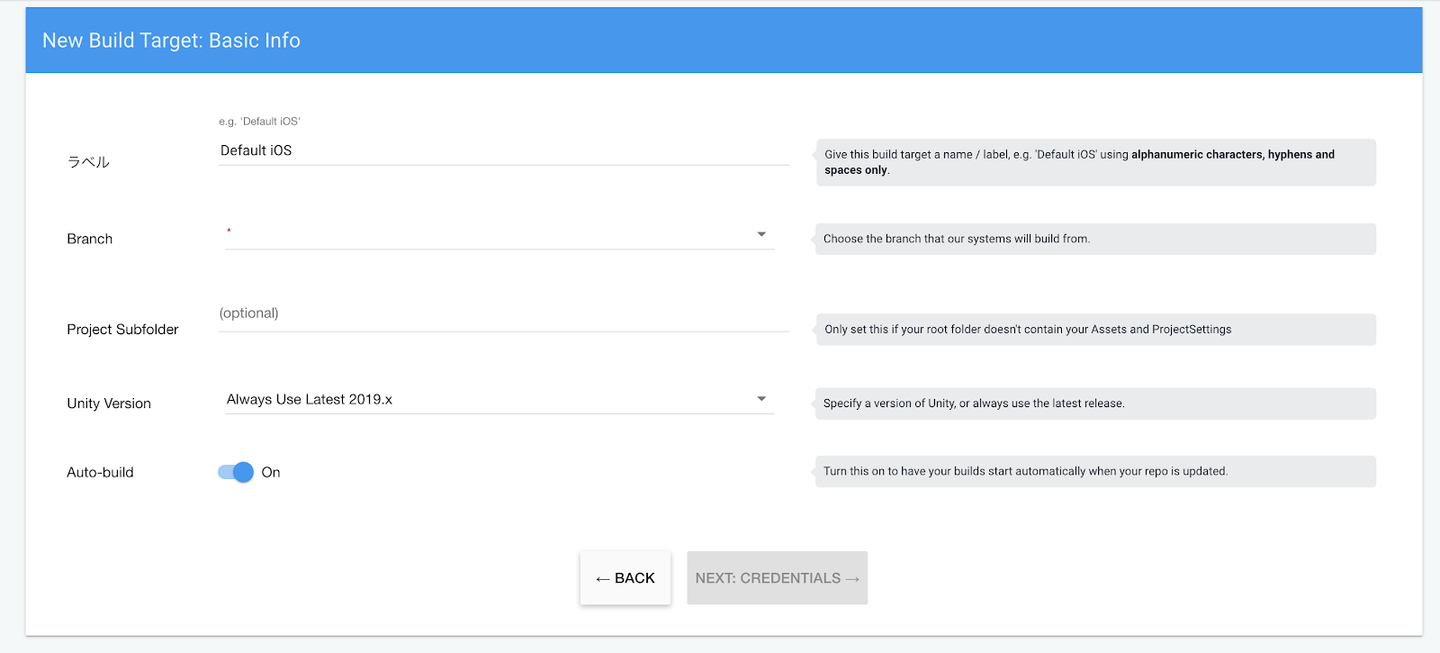Click the 'Branch' field label
The height and width of the screenshot is (653, 1440).
coord(90,239)
